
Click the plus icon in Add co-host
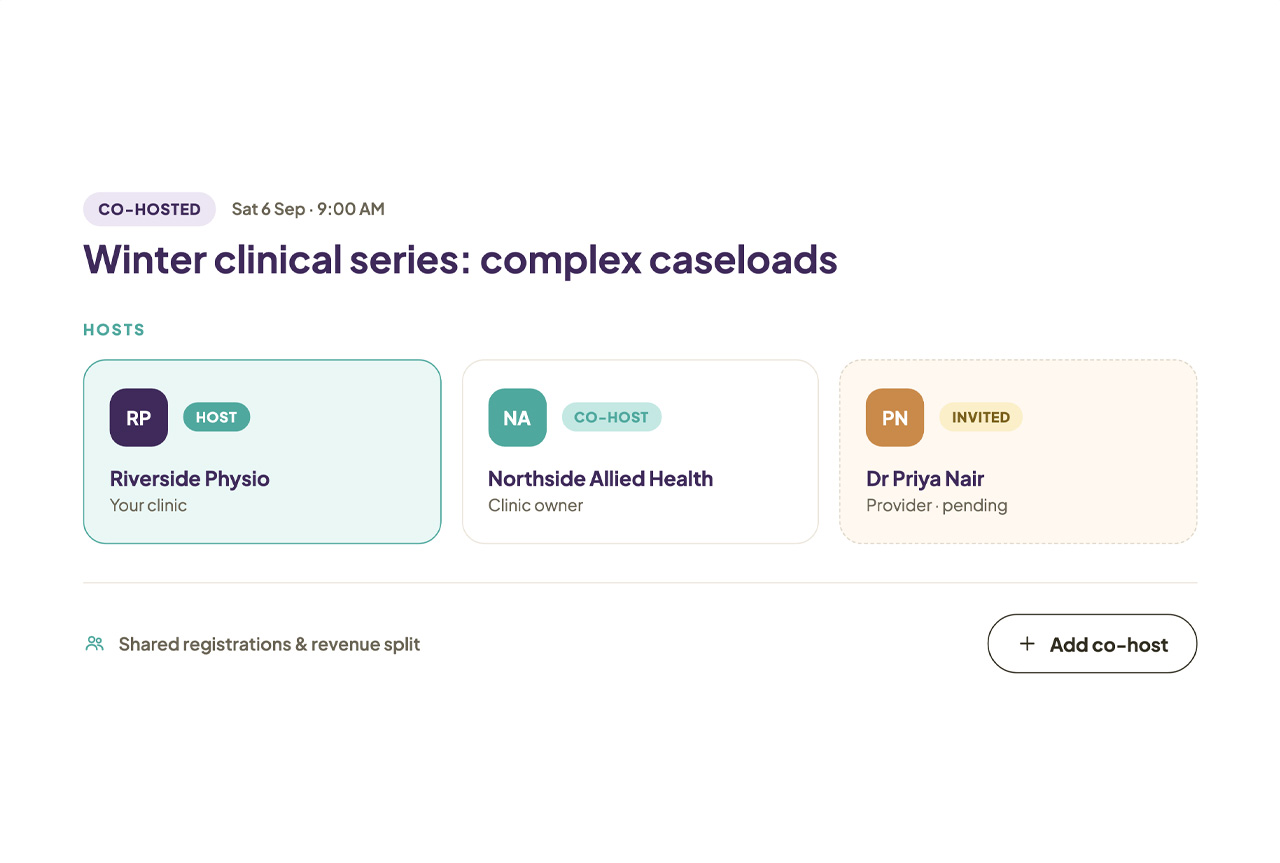pyautogui.click(x=1027, y=644)
